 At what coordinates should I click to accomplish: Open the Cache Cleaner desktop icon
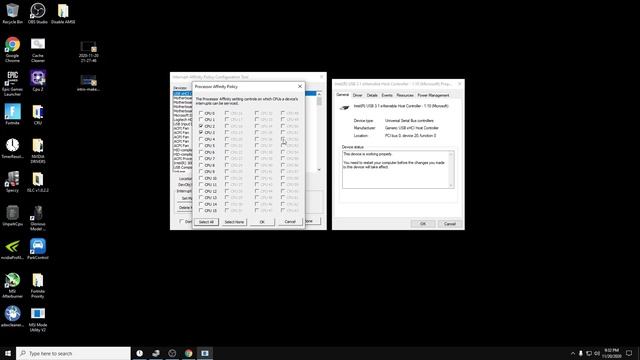(x=38, y=49)
